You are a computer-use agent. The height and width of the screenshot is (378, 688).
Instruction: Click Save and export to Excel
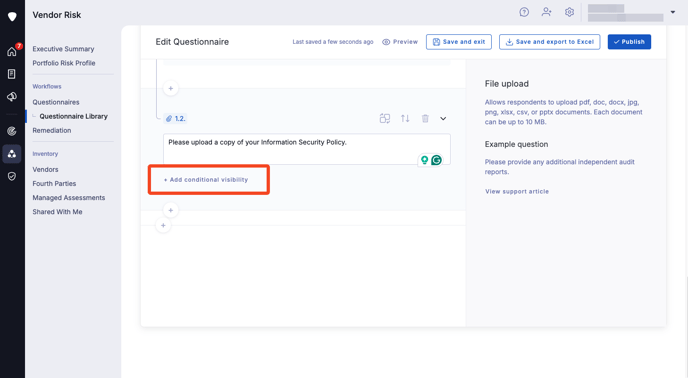tap(549, 42)
